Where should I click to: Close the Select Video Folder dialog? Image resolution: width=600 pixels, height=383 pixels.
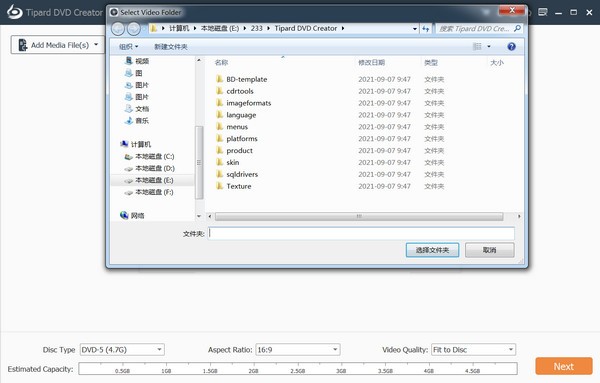(x=512, y=11)
